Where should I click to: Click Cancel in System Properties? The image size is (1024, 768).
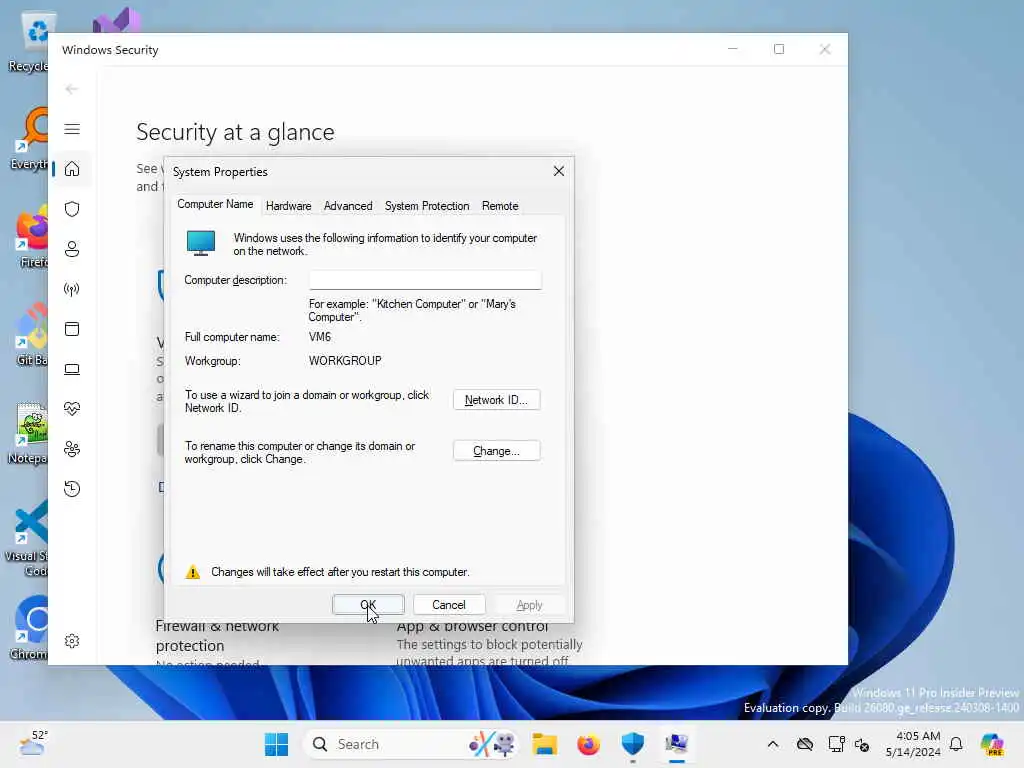pos(449,605)
